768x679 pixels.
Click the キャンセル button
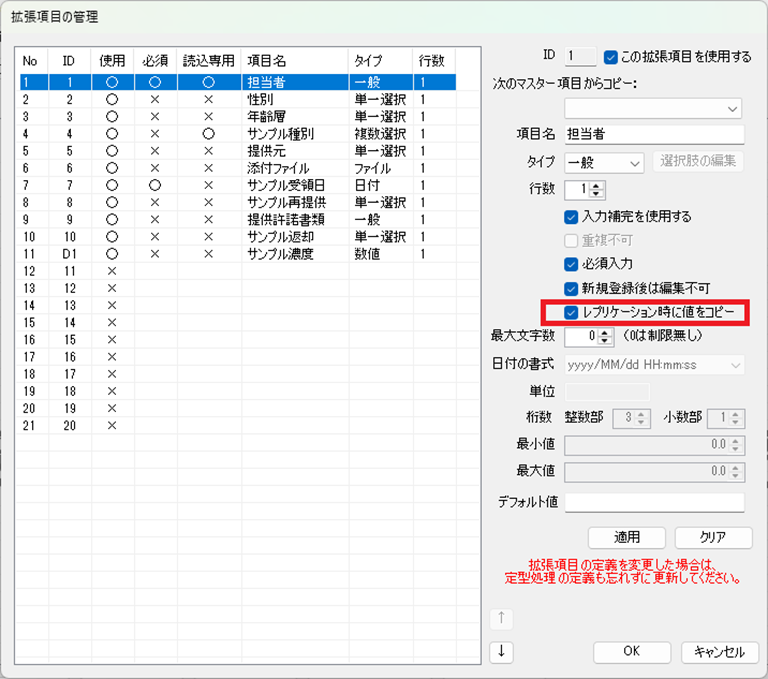(x=713, y=651)
